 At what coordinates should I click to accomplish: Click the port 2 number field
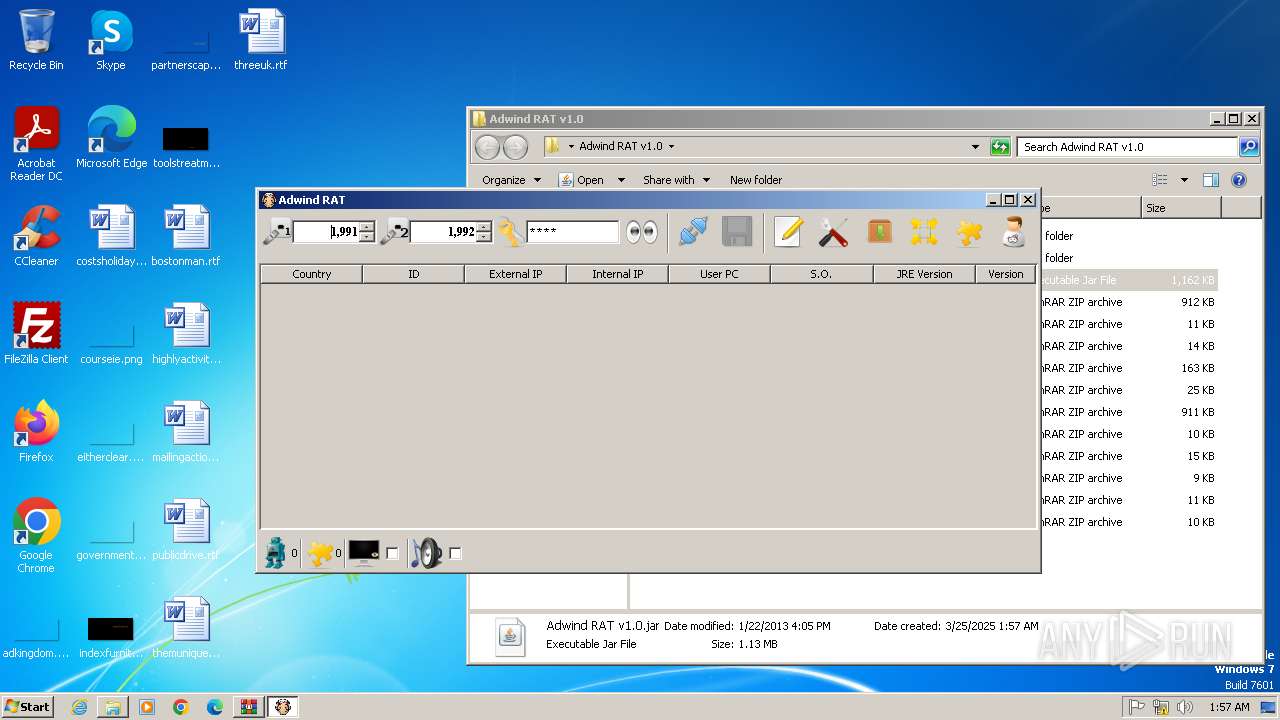click(x=443, y=232)
